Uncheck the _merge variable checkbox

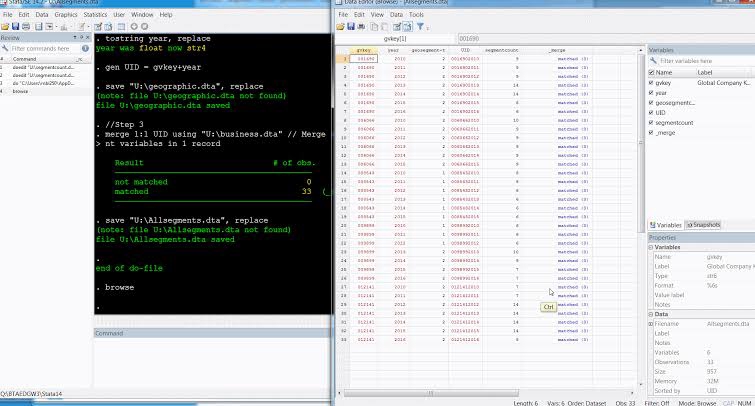(x=651, y=132)
